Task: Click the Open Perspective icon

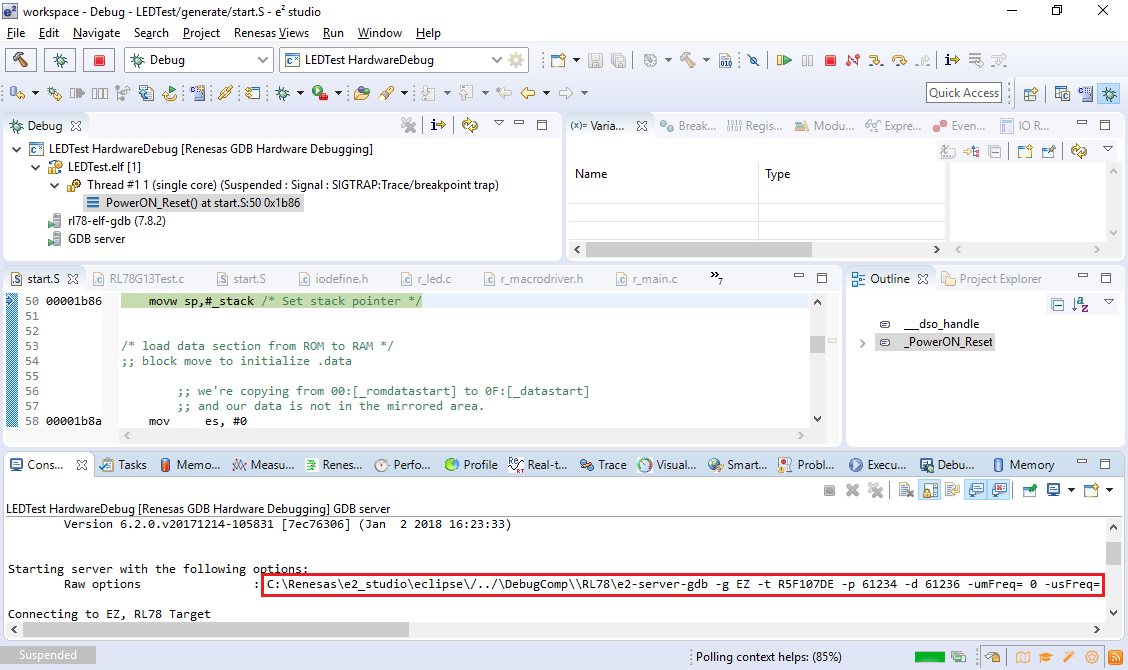Action: (1030, 93)
